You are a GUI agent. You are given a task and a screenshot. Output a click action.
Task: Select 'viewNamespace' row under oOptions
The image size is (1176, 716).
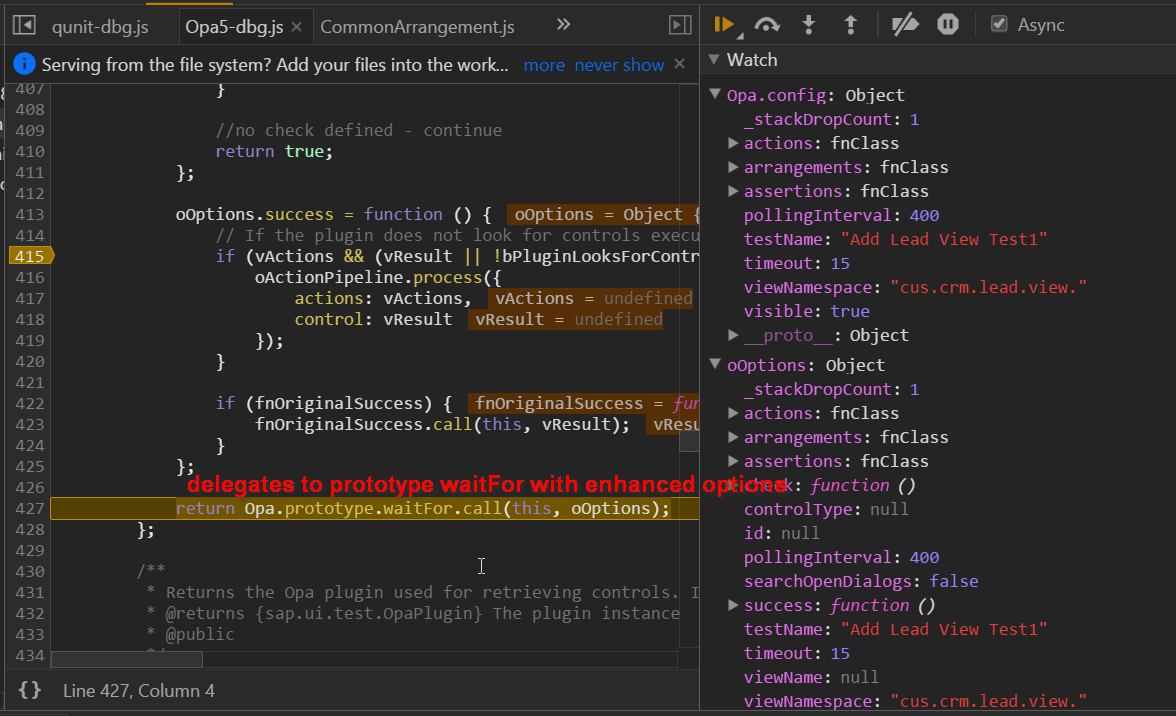915,701
